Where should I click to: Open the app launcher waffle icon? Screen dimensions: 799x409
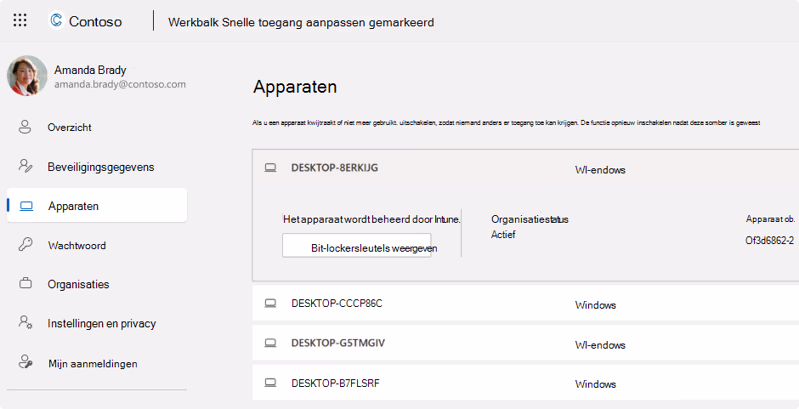click(x=20, y=20)
